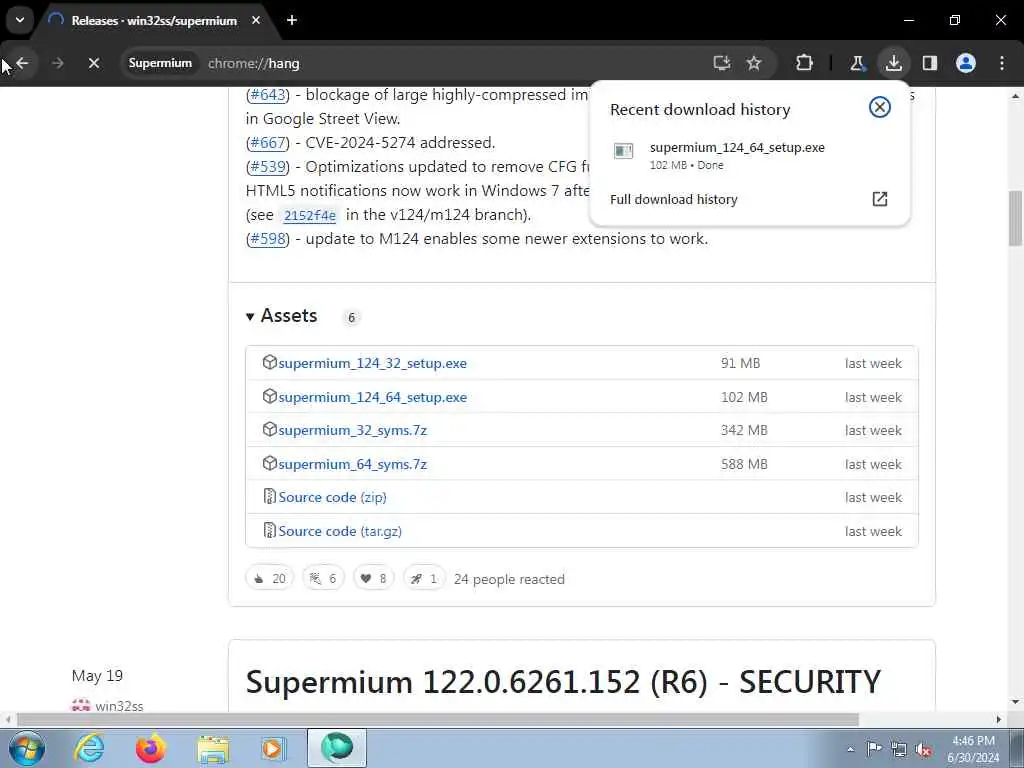Close the Releases win32ss/supermium tab
This screenshot has width=1024, height=768.
[256, 20]
